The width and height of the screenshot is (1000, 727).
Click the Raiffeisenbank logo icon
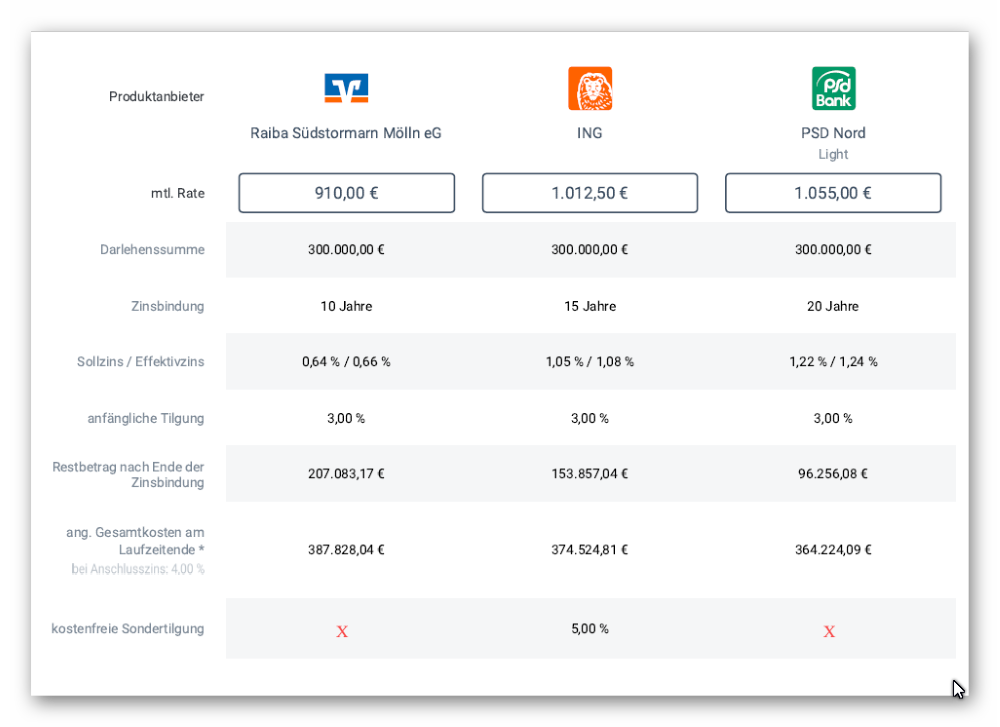[x=346, y=89]
